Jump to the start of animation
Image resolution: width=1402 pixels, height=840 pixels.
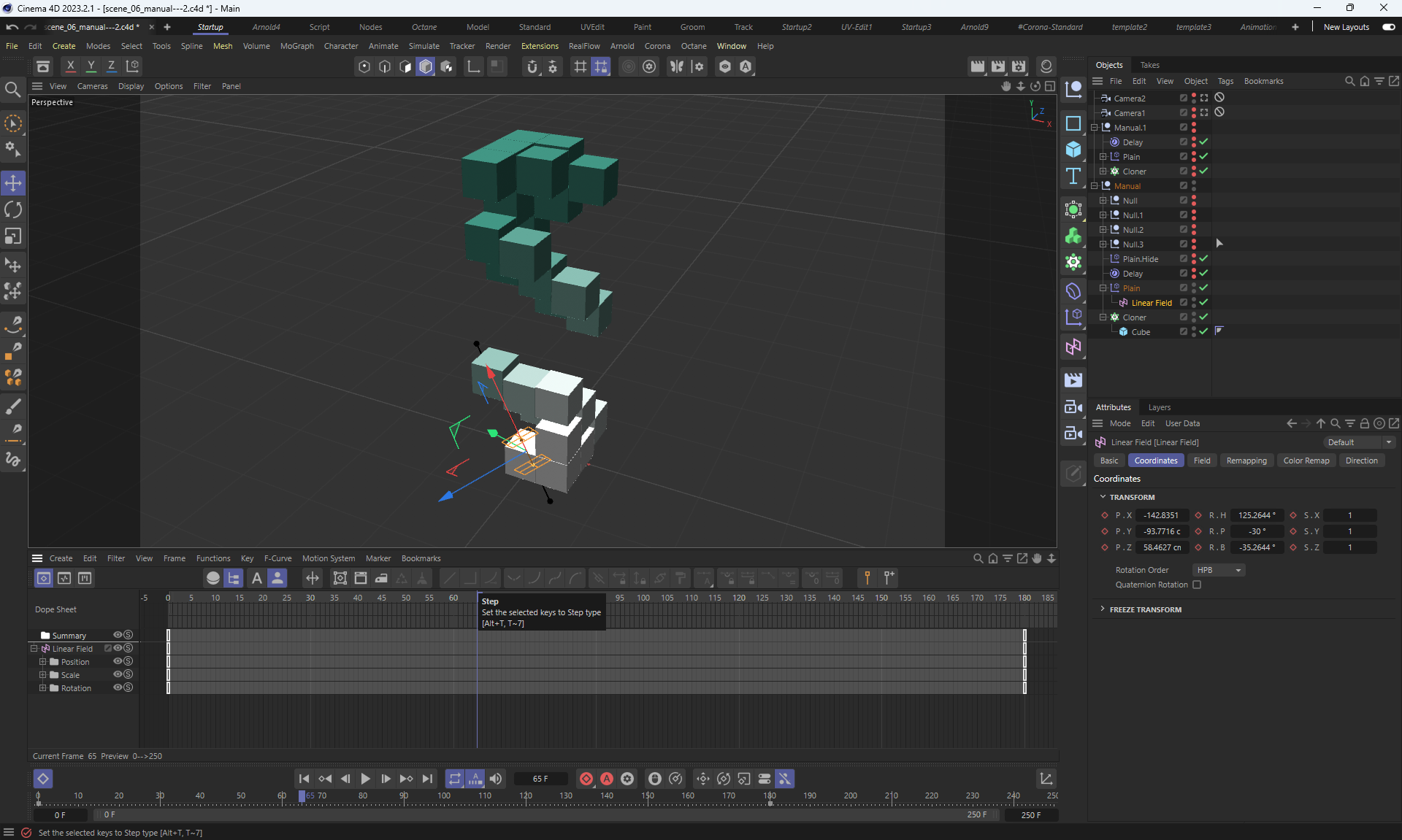[x=304, y=779]
